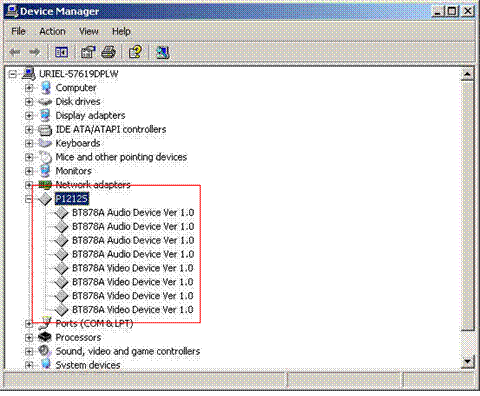This screenshot has height=396, width=480.
Task: Open the Action menu
Action: click(52, 31)
